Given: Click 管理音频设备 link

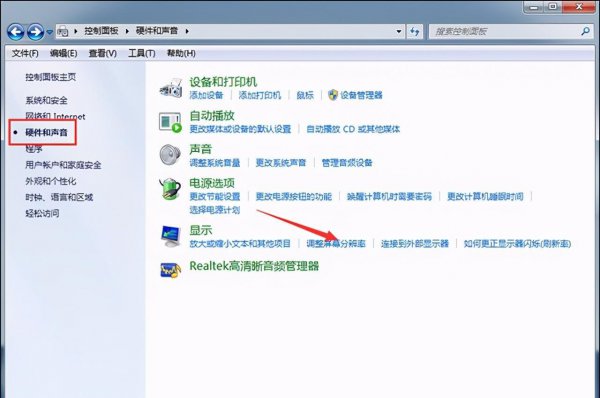Looking at the screenshot, I should [347, 163].
